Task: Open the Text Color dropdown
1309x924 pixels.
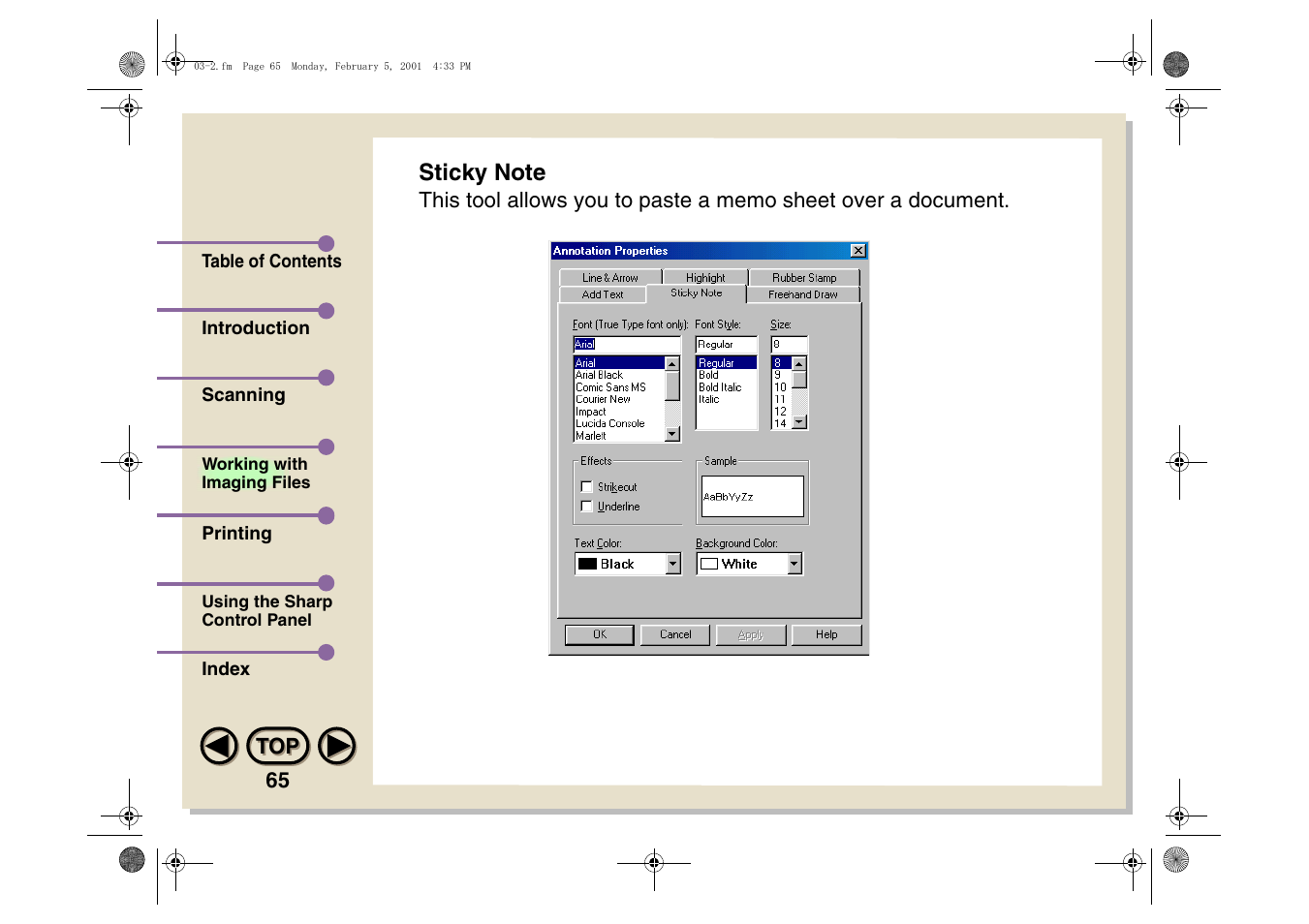Action: tap(673, 564)
